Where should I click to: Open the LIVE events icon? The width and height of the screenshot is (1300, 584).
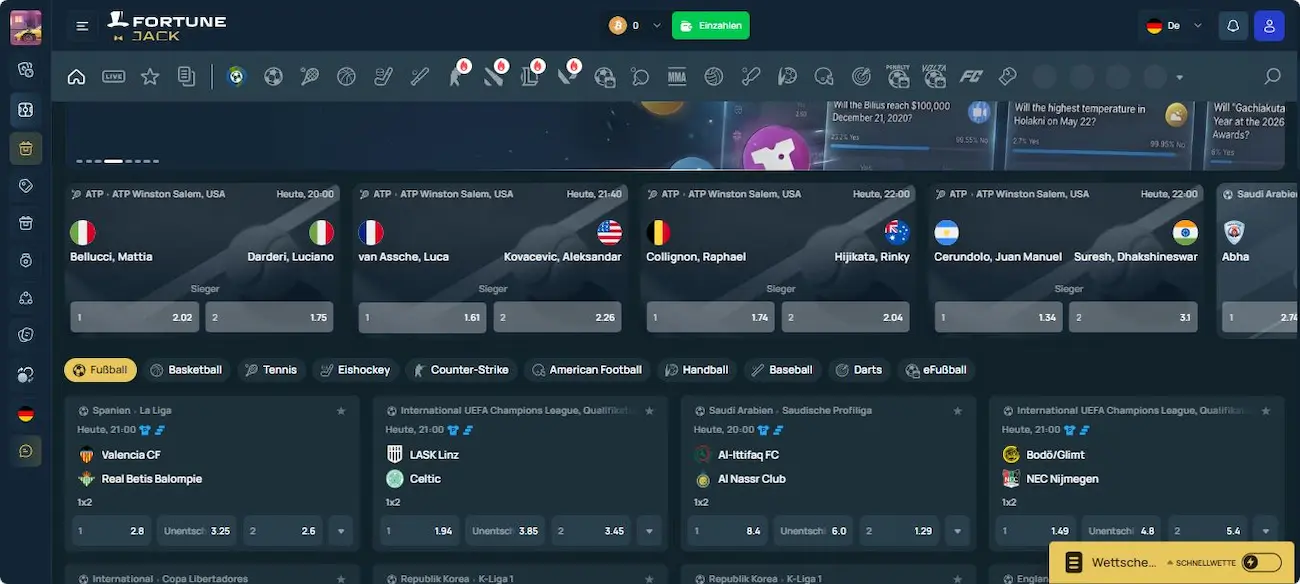pyautogui.click(x=113, y=76)
